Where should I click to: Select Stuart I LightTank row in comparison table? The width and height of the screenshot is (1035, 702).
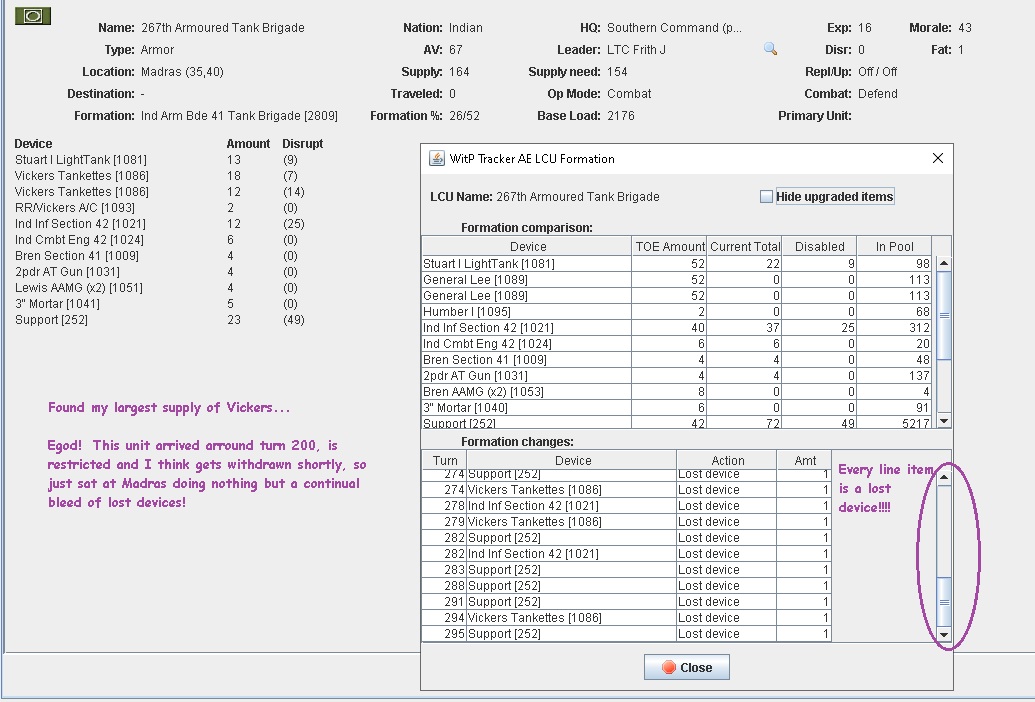pyautogui.click(x=677, y=263)
